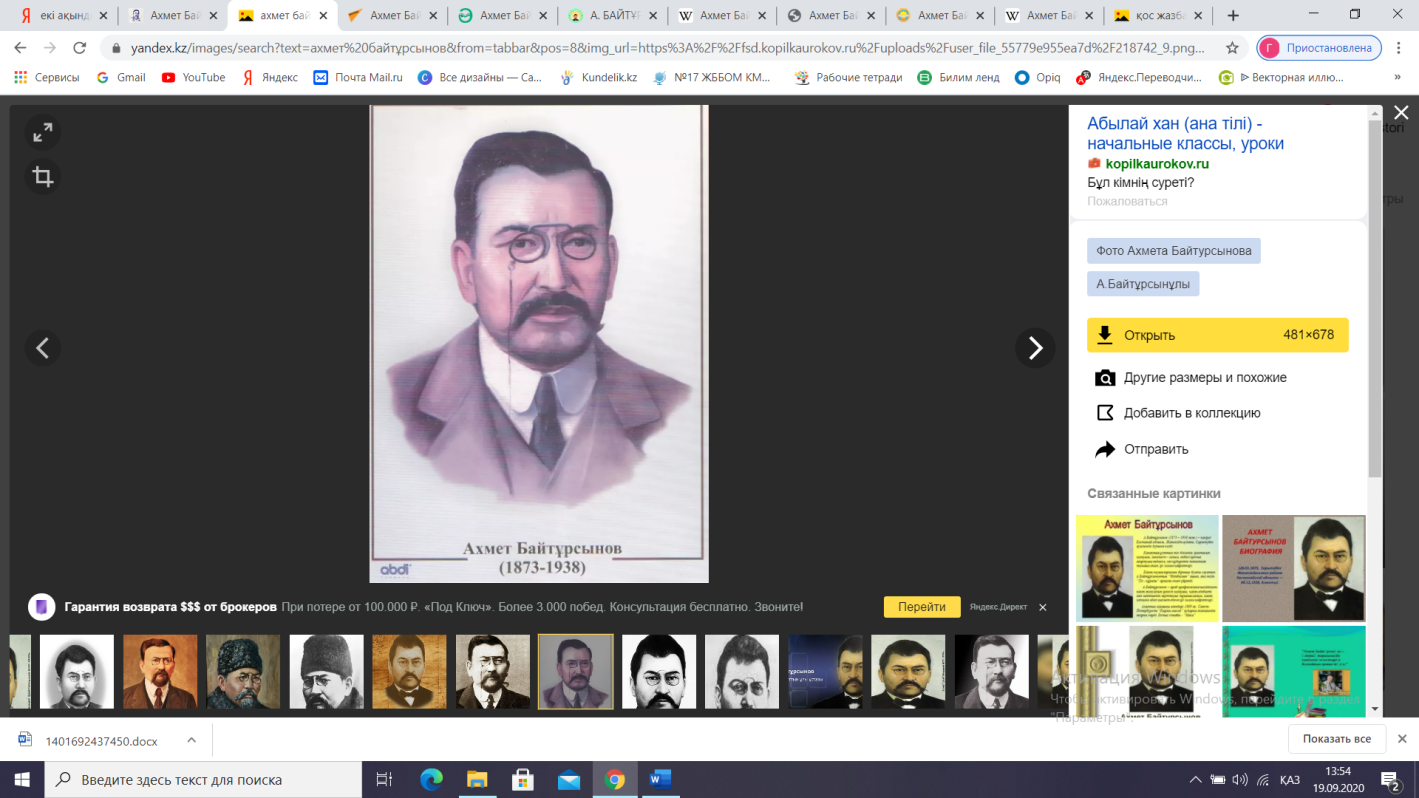Image resolution: width=1419 pixels, height=798 pixels.
Task: Open the Яндекс.Переводчик bookmark
Action: click(x=1140, y=77)
